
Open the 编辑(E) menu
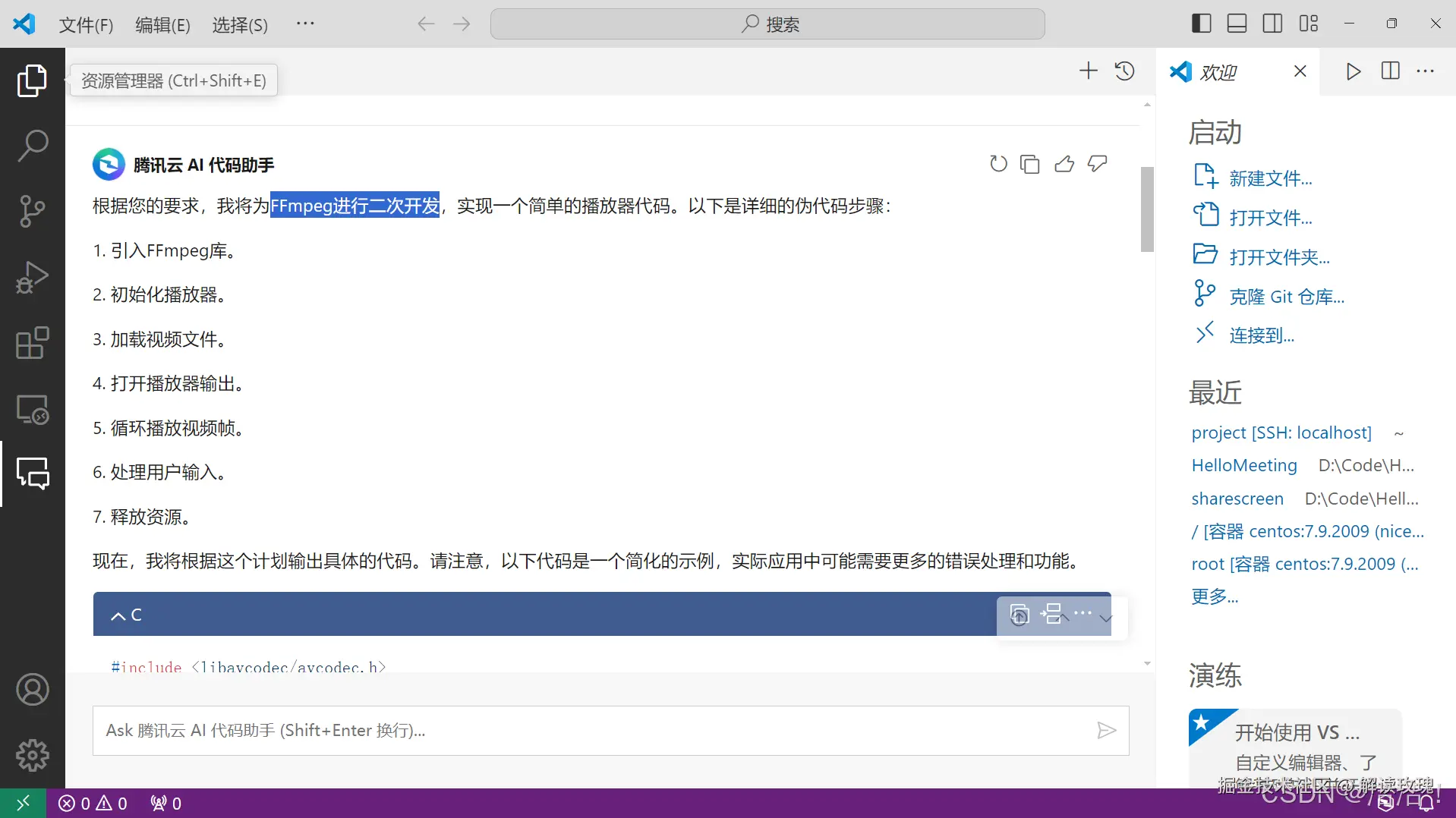coord(162,25)
